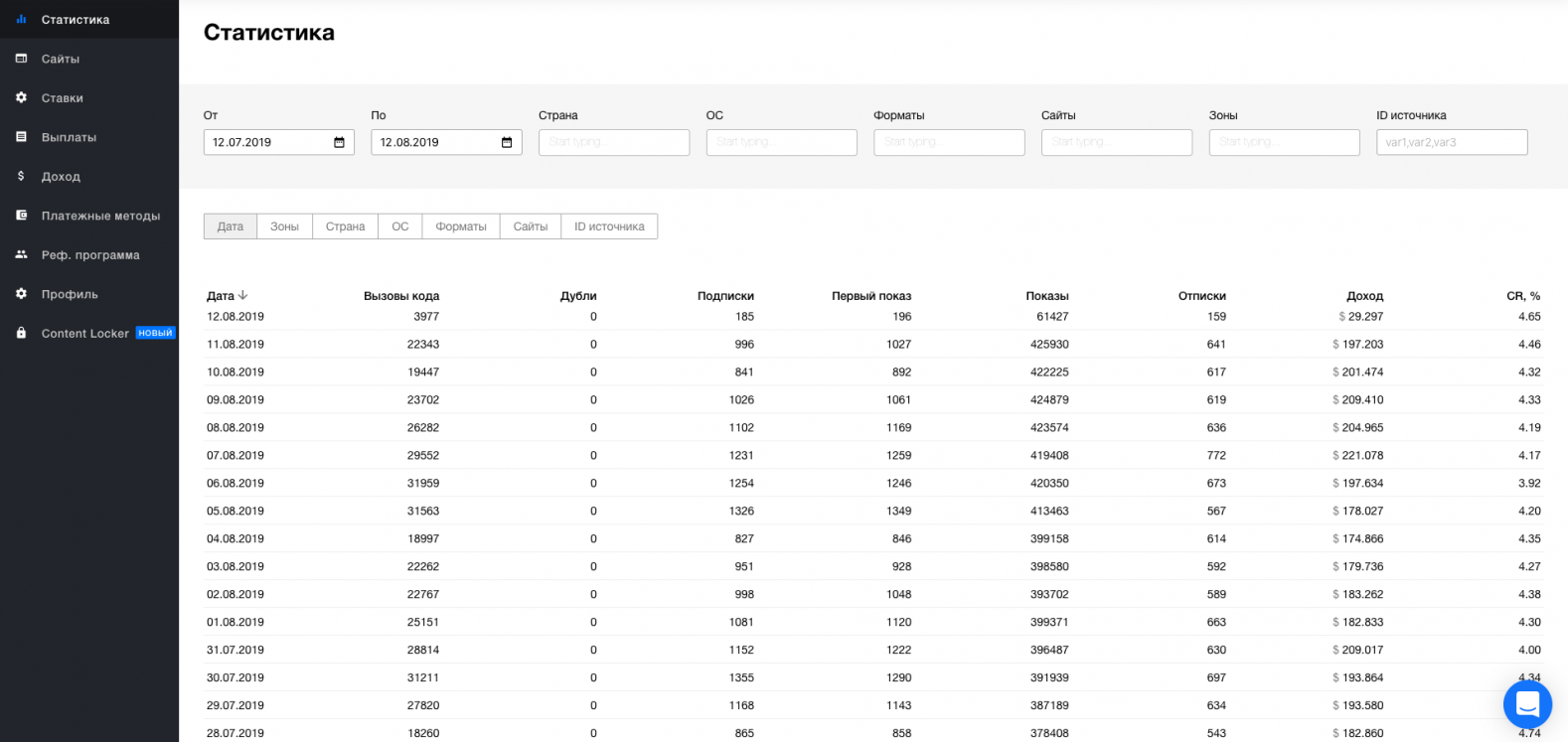Open Выплаты sidebar section

[69, 137]
